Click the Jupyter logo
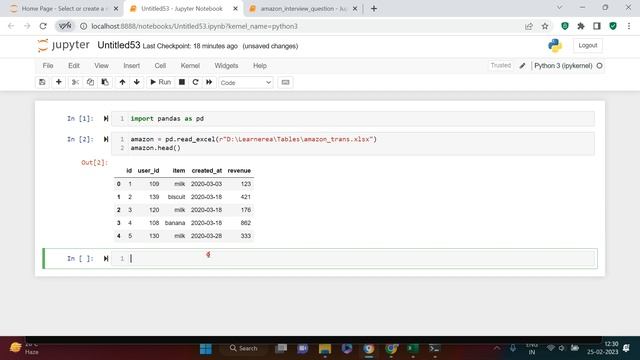 63,45
